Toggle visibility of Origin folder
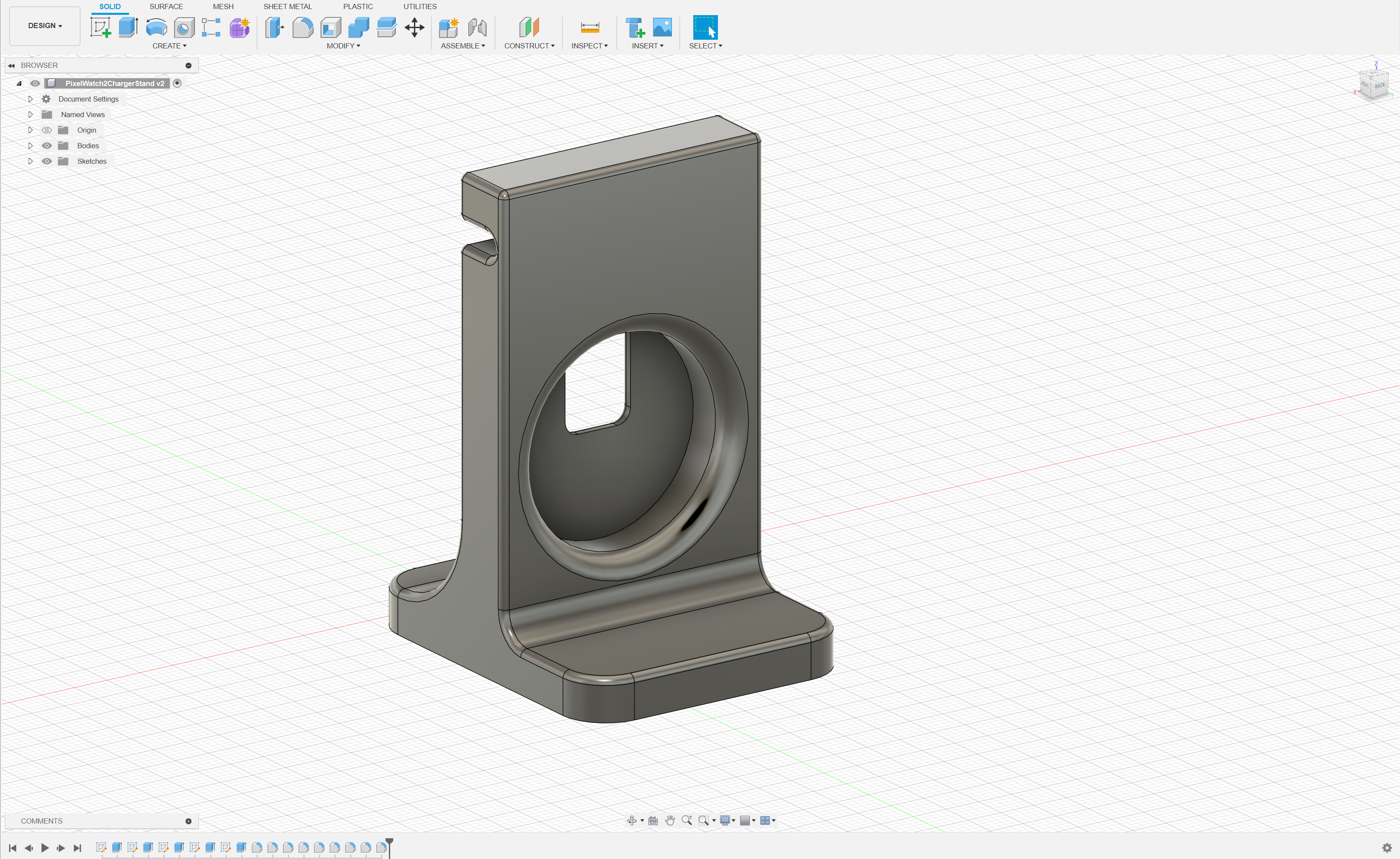 point(47,130)
